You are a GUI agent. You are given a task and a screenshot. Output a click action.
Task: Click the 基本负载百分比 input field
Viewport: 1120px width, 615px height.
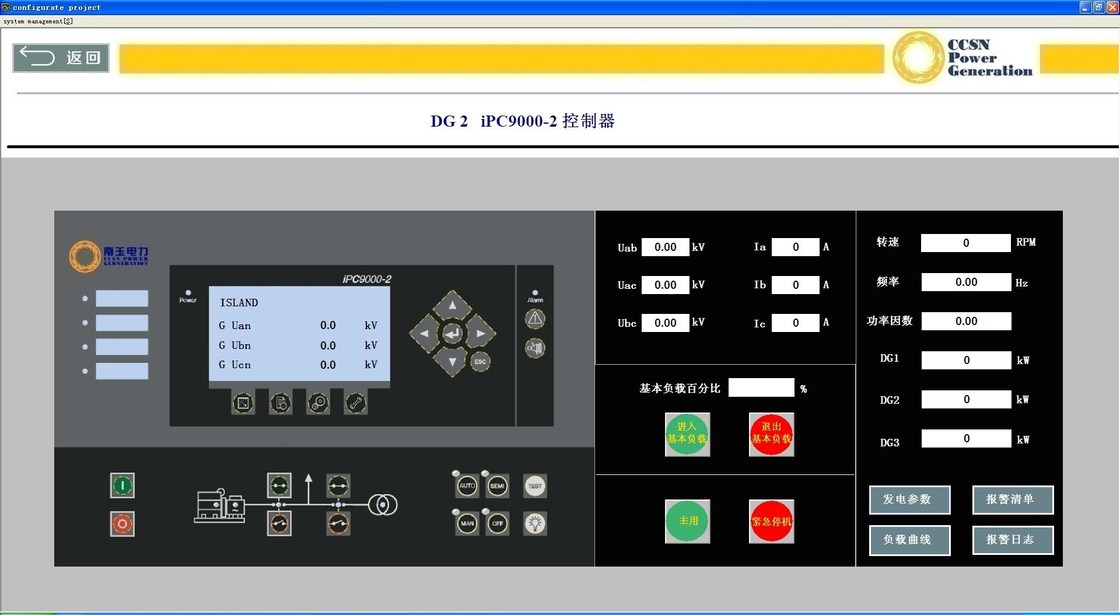(x=761, y=388)
